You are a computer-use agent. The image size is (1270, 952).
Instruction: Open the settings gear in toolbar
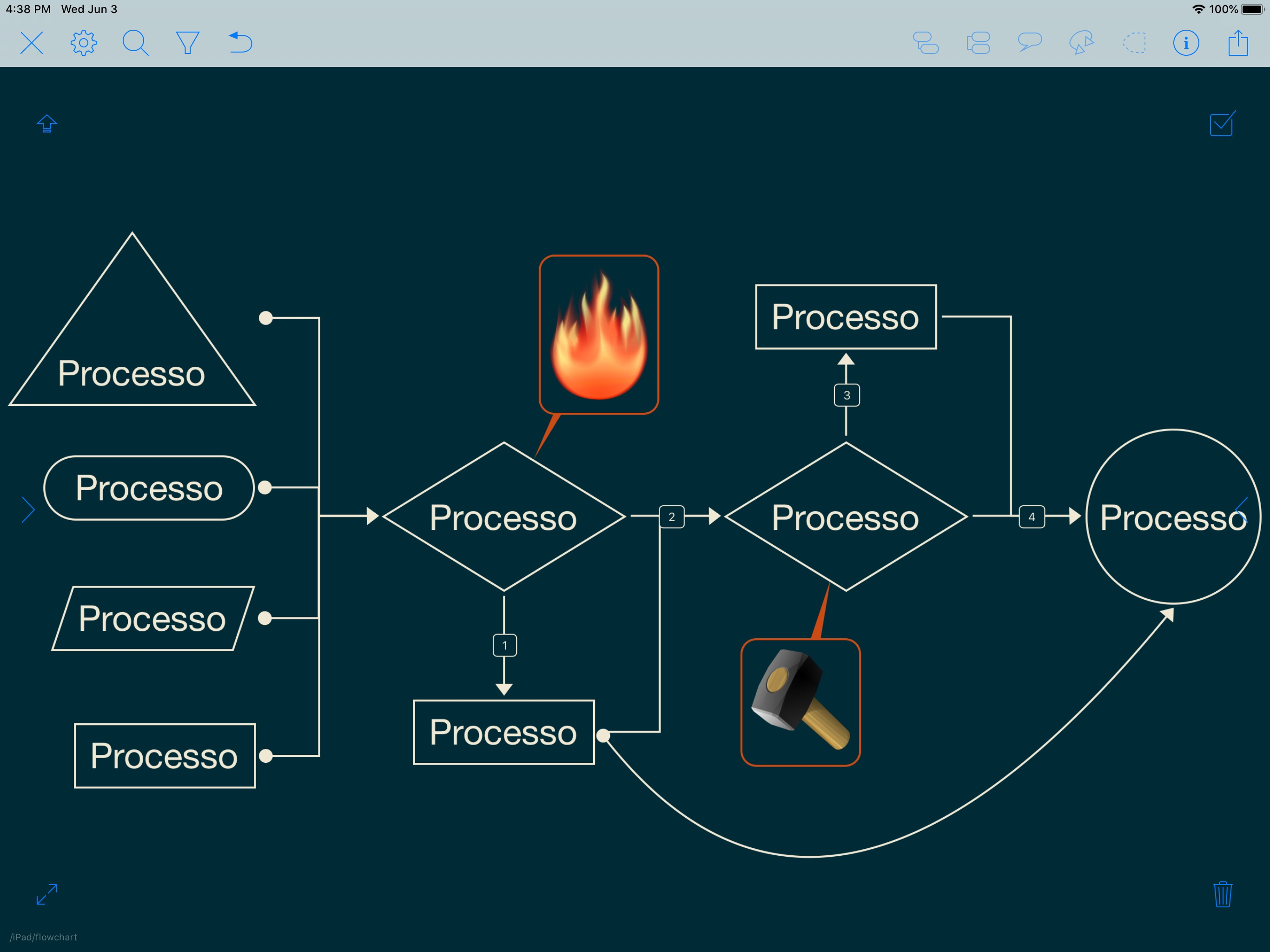83,43
